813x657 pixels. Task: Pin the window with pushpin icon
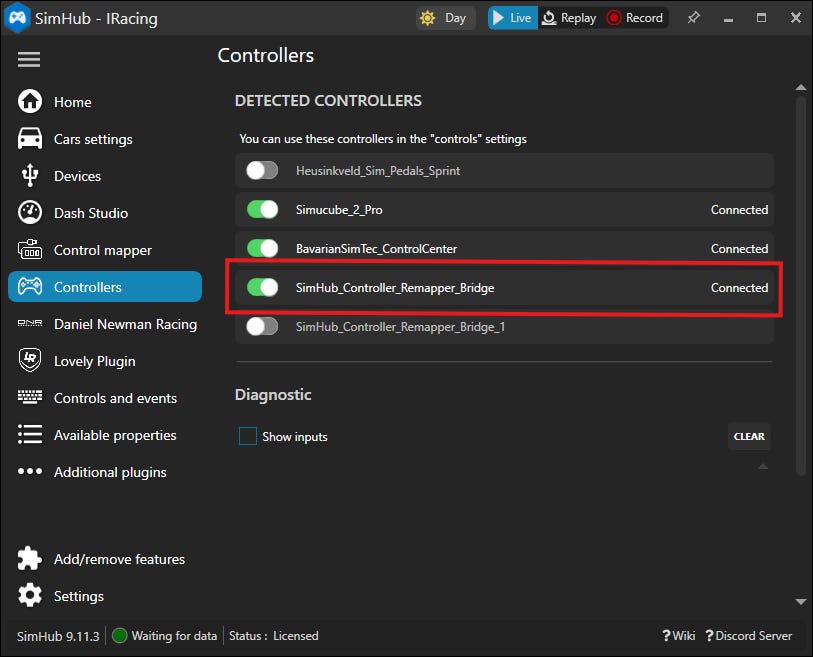pos(692,17)
